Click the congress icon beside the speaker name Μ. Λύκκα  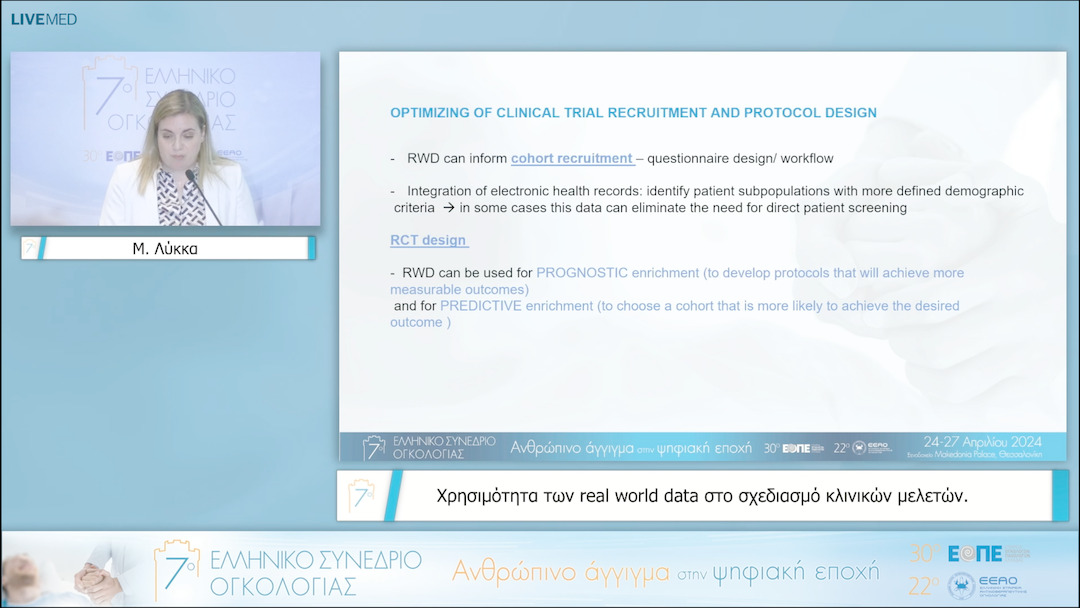31,248
